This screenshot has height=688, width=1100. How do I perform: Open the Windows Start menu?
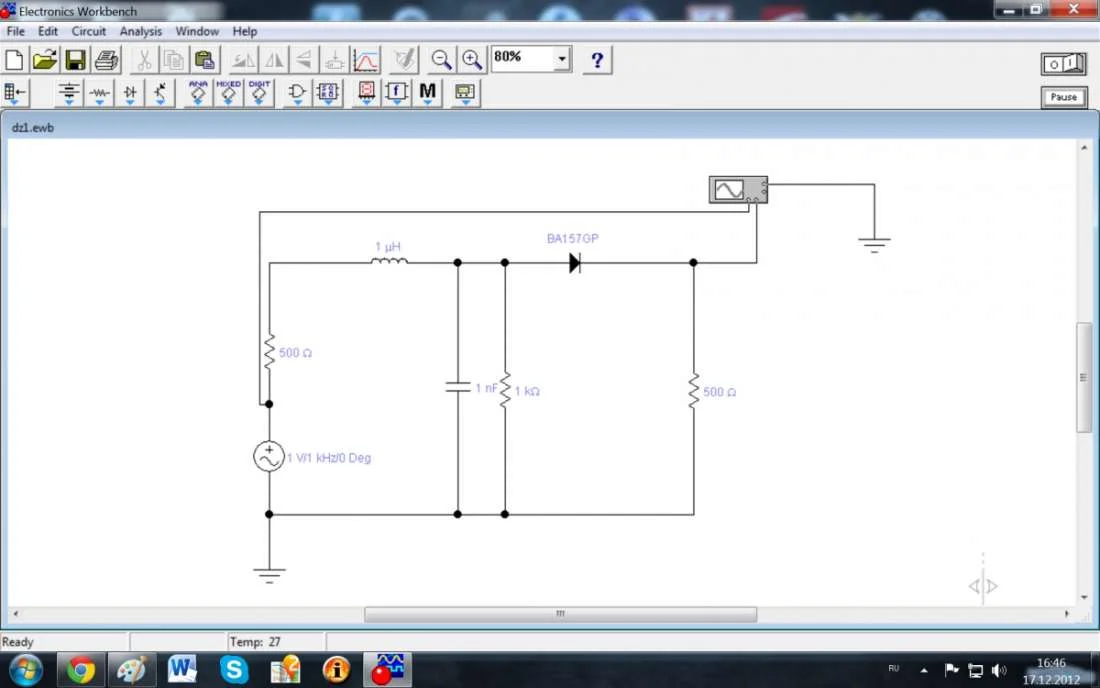25,670
